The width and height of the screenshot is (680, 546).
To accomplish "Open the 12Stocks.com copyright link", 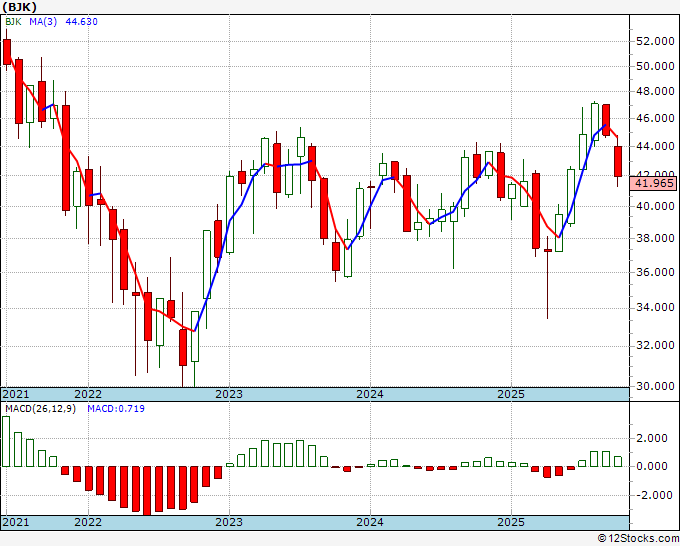I will tap(638, 539).
